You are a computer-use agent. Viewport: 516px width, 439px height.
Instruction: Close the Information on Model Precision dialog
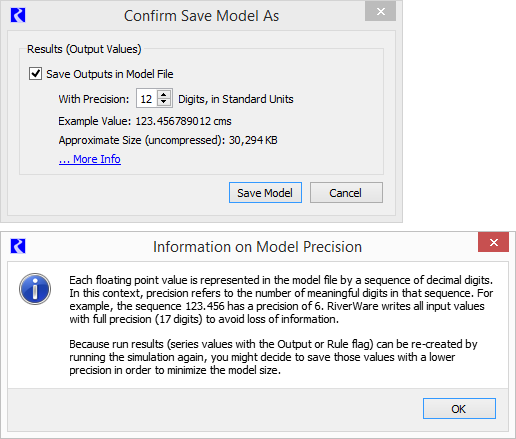pyautogui.click(x=493, y=242)
